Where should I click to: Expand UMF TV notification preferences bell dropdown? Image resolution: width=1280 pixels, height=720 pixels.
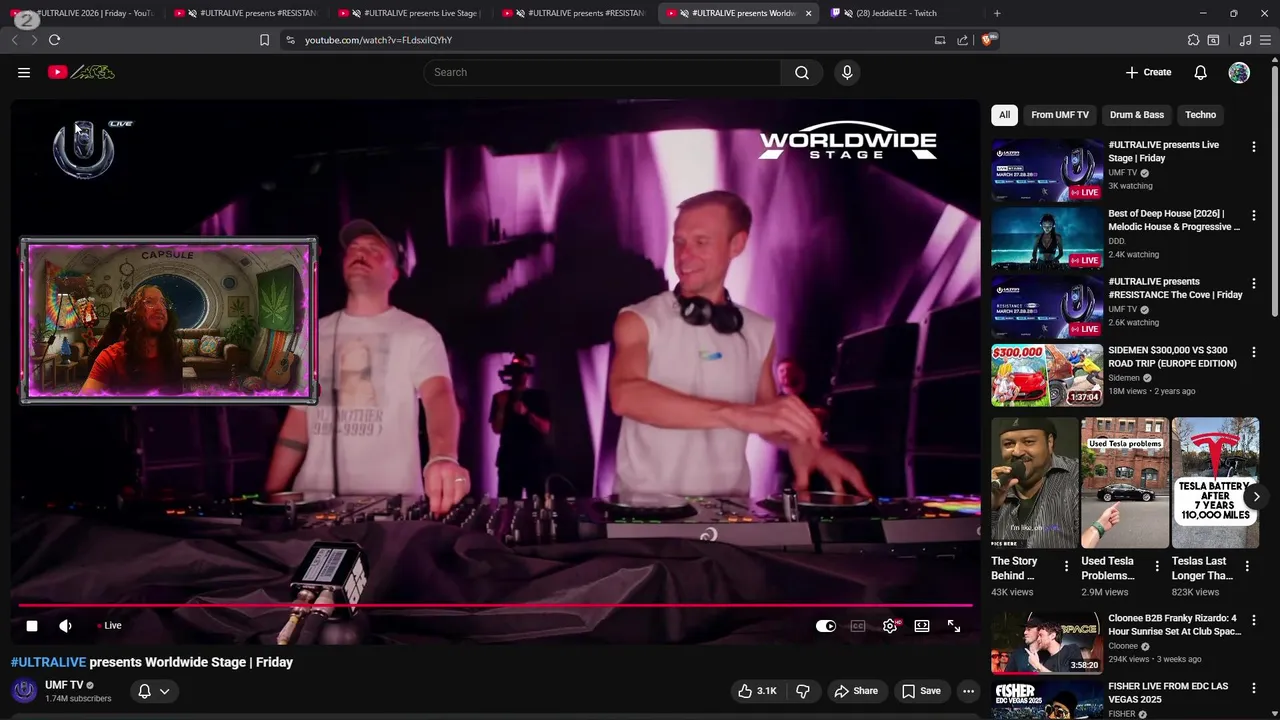coord(154,691)
